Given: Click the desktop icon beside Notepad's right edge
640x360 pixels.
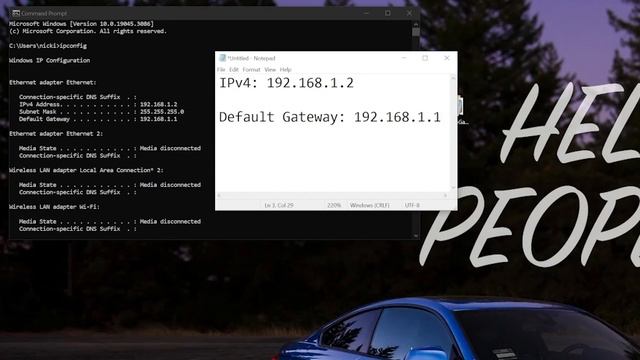Looking at the screenshot, I should 462,109.
